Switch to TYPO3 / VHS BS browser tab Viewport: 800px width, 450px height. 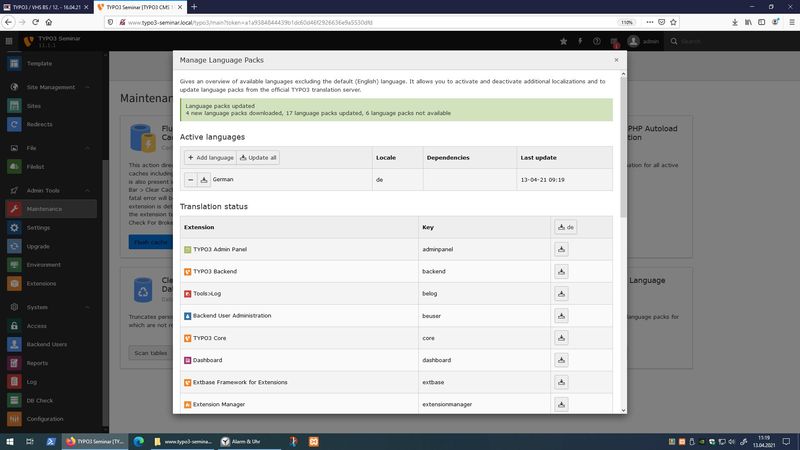[46, 7]
